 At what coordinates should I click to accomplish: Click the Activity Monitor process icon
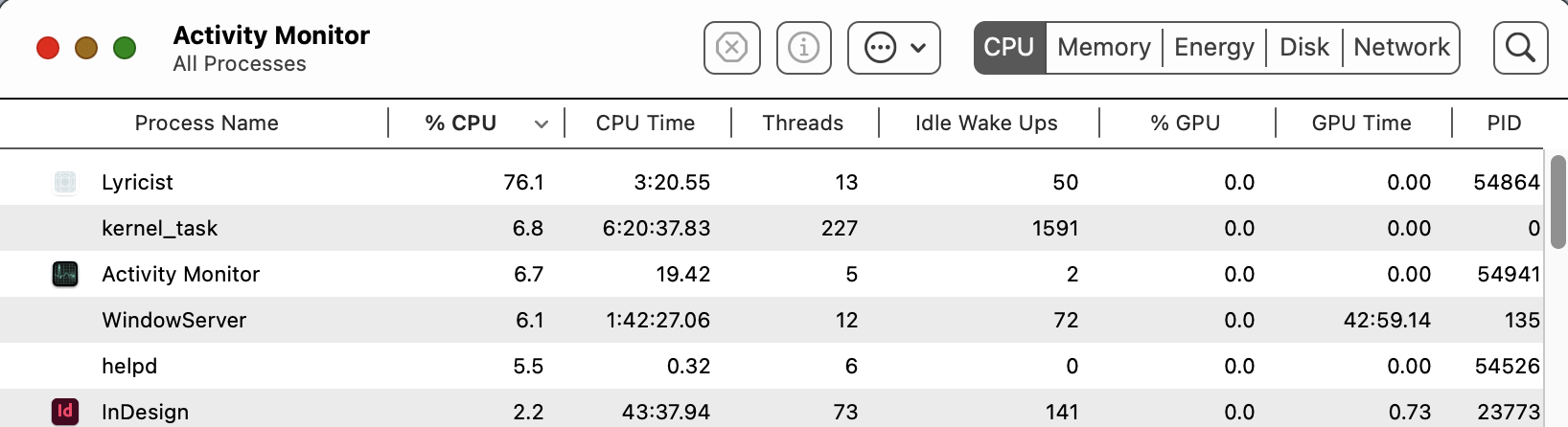click(x=65, y=274)
